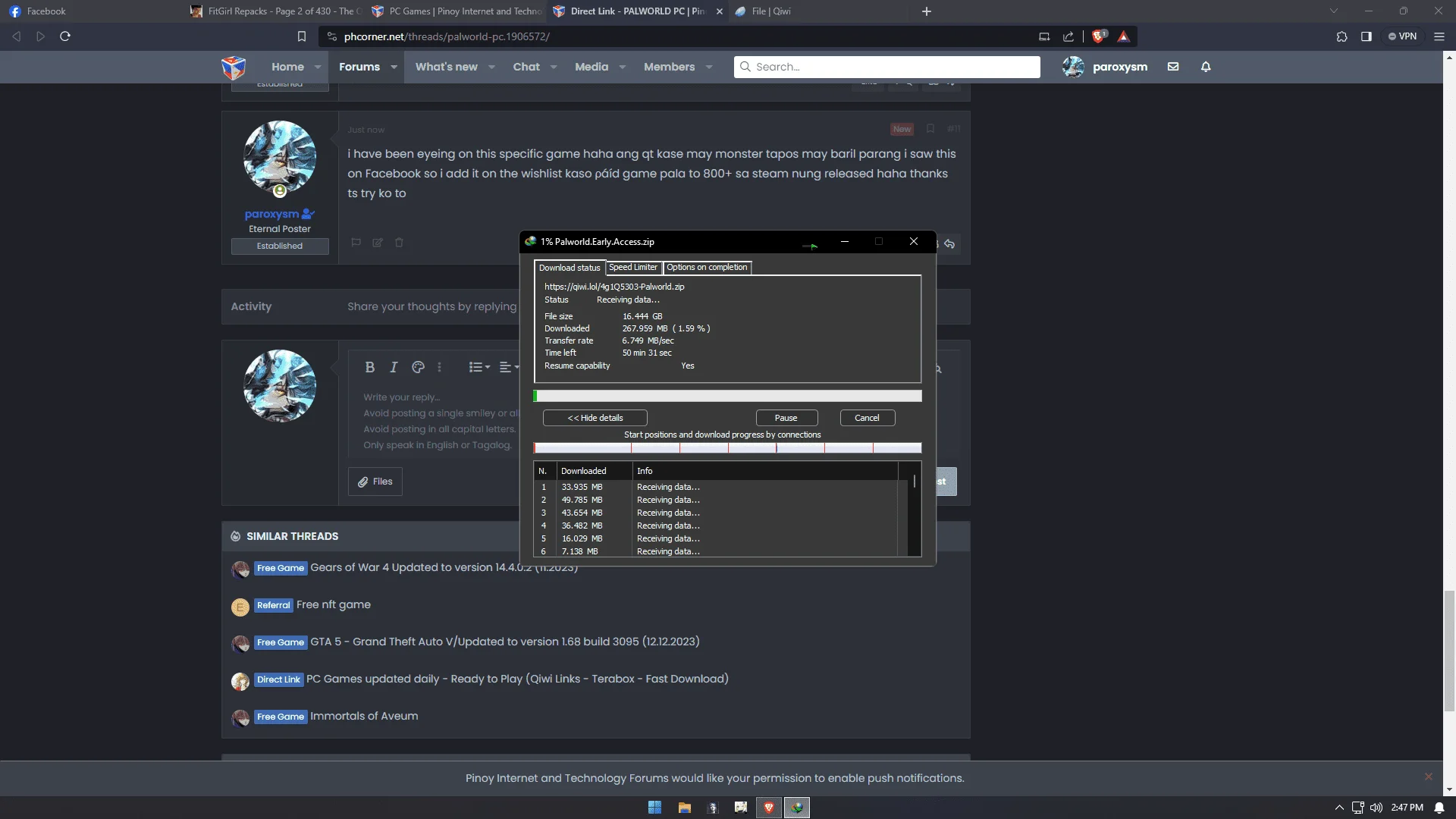Viewport: 1456px width, 819px height.
Task: Show hidden system tray icons
Action: coord(1339,808)
